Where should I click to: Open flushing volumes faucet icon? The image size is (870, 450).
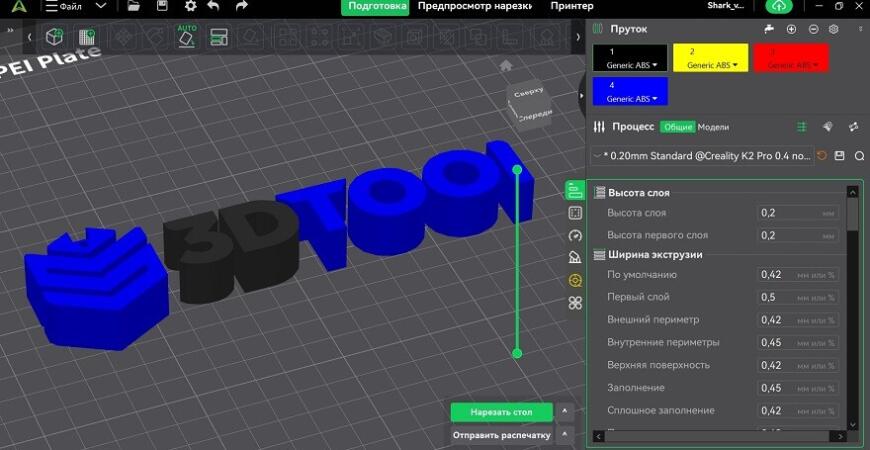769,29
